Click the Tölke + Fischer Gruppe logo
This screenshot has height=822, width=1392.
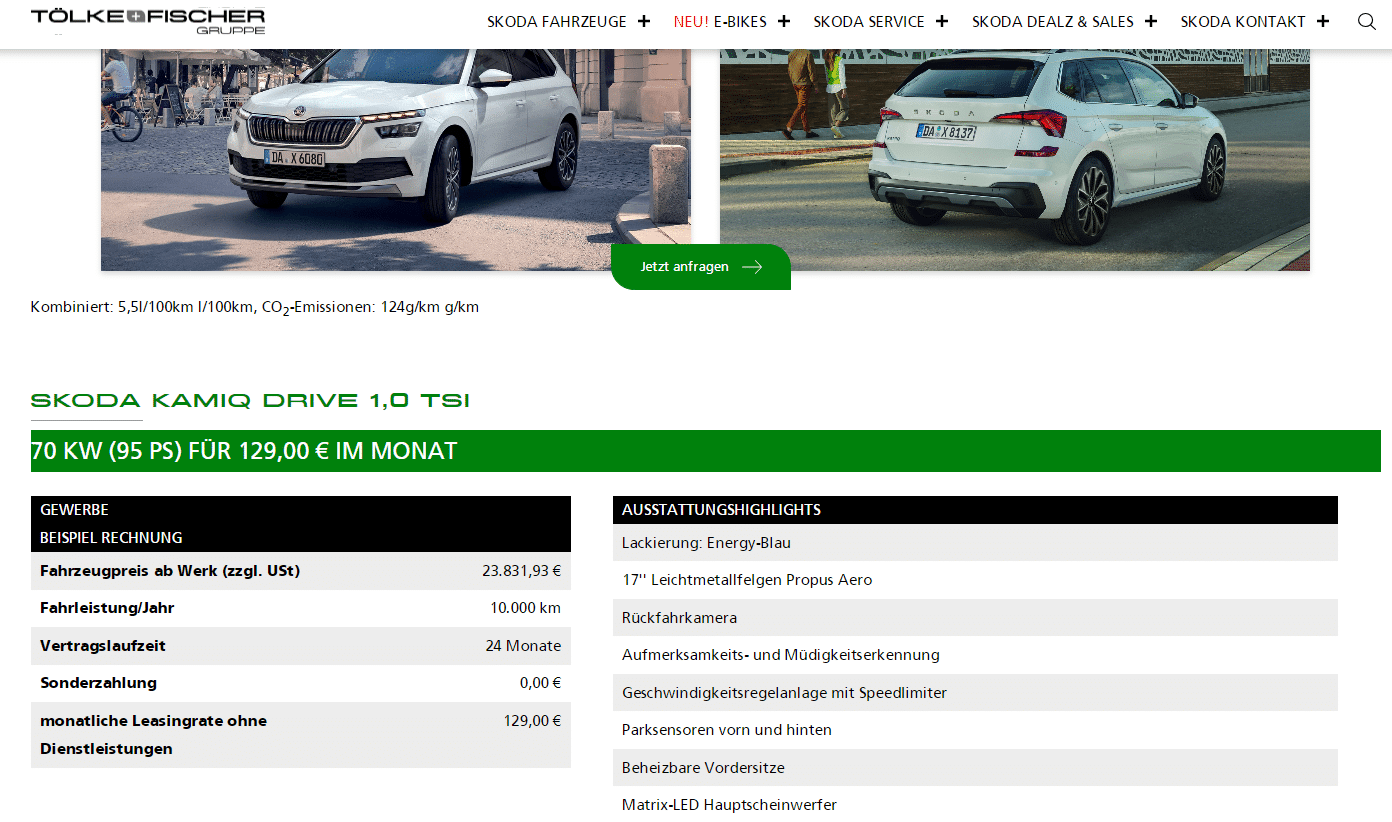coord(148,21)
